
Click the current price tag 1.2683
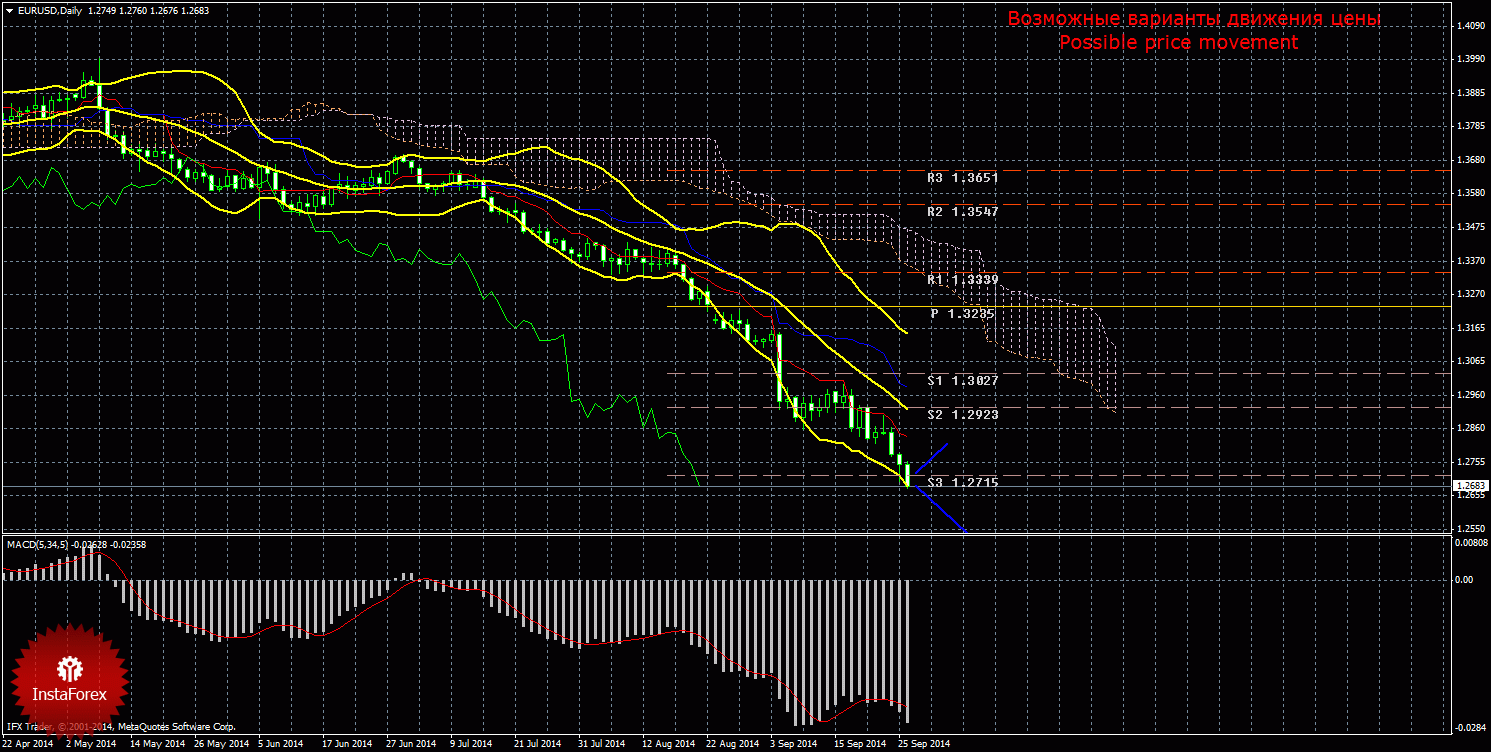point(1469,487)
